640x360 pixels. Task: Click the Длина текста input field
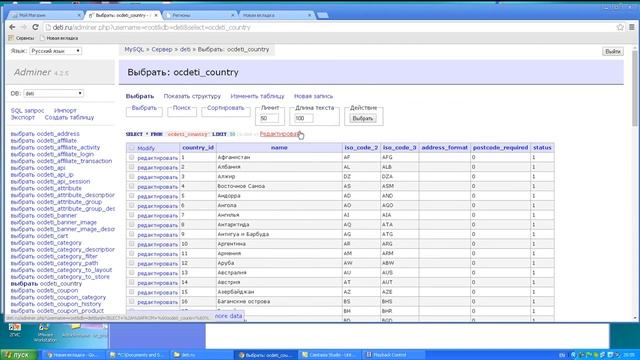coord(304,118)
